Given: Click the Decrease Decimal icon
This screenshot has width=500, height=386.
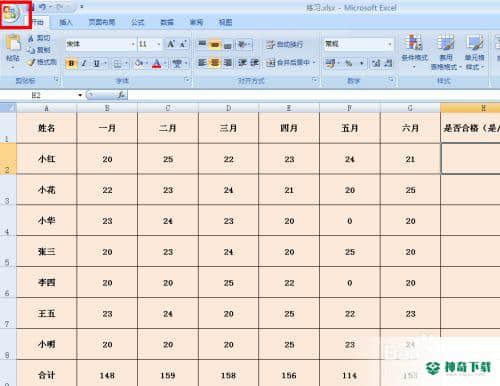Looking at the screenshot, I should 388,63.
